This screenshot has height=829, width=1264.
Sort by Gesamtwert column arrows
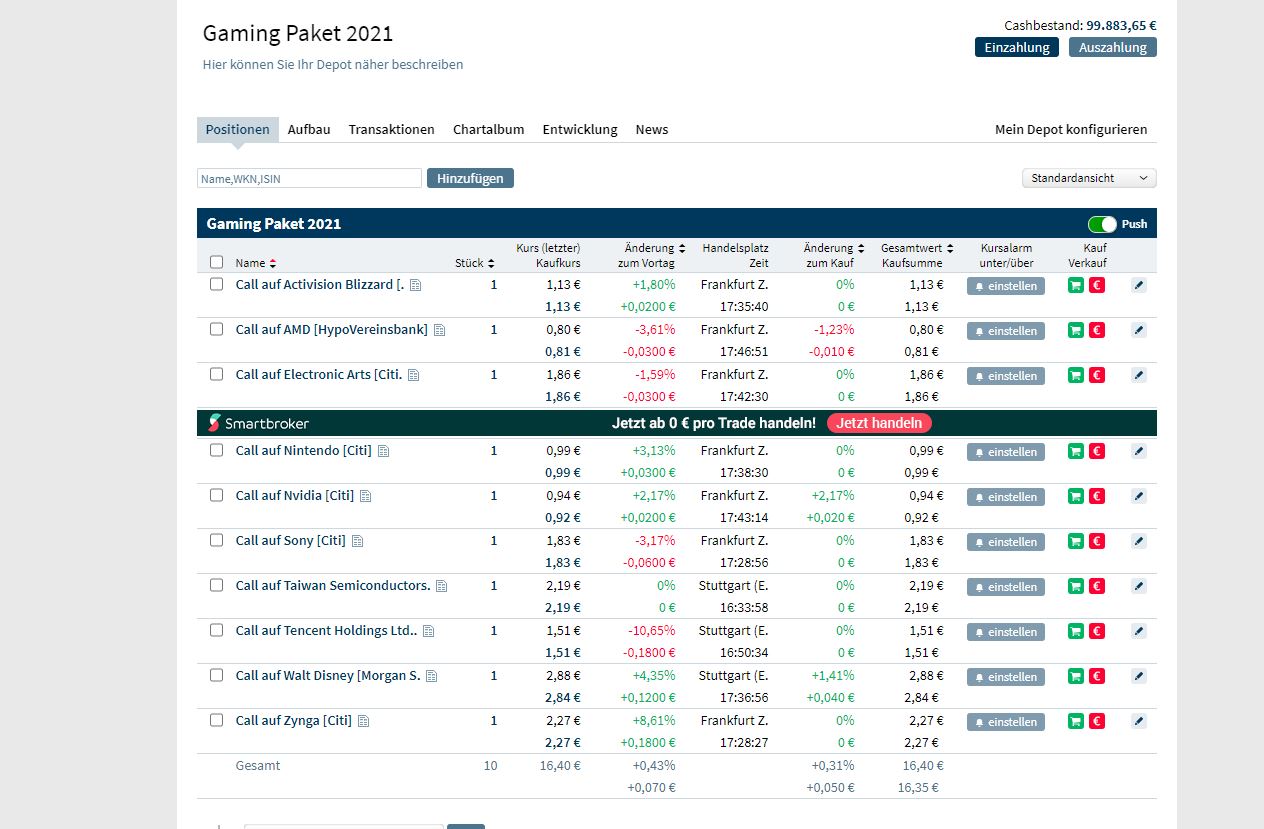coord(950,248)
